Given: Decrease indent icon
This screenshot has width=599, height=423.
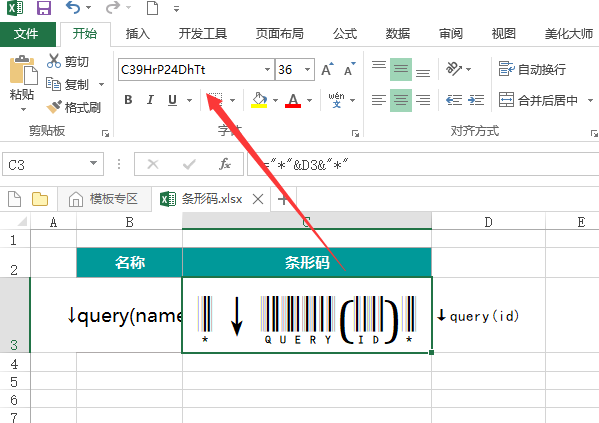Looking at the screenshot, I should point(454,100).
